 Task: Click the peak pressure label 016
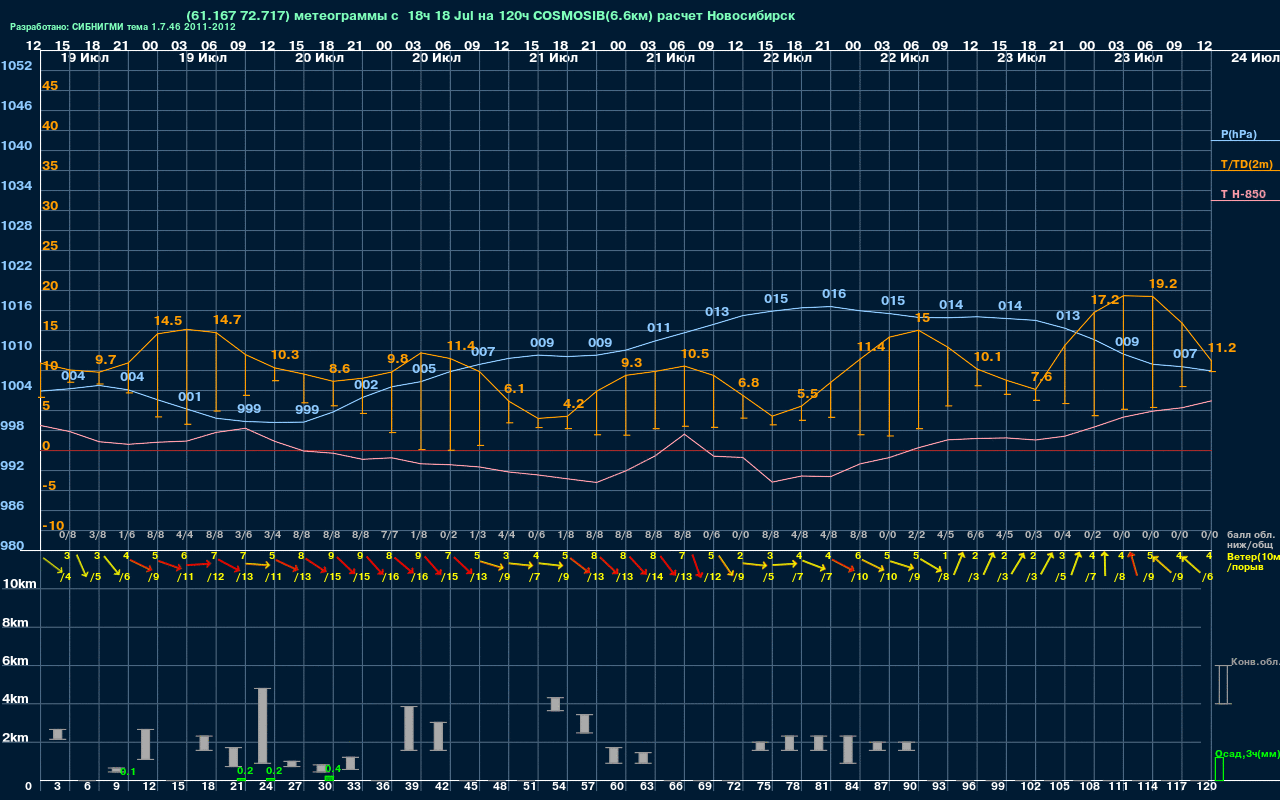point(834,294)
